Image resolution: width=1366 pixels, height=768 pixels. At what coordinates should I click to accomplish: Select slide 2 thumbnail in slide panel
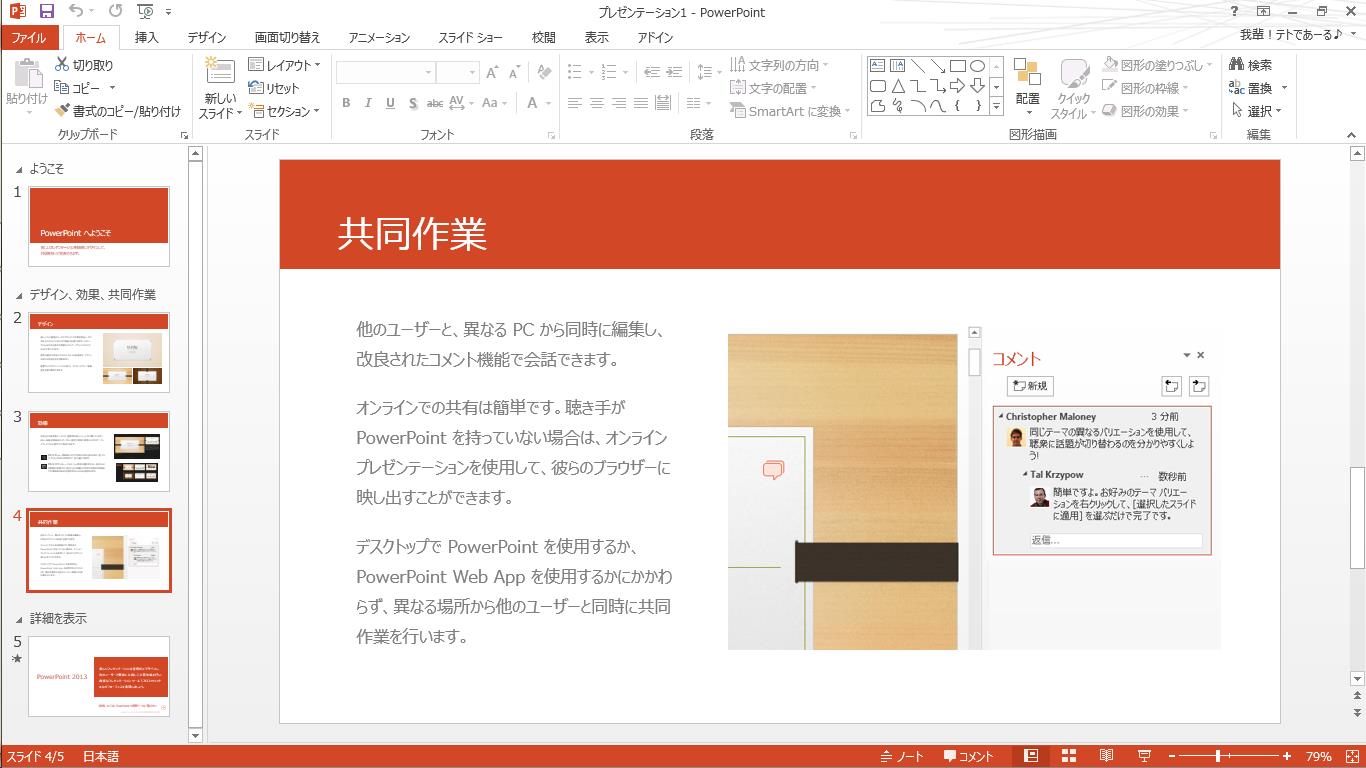(x=99, y=352)
